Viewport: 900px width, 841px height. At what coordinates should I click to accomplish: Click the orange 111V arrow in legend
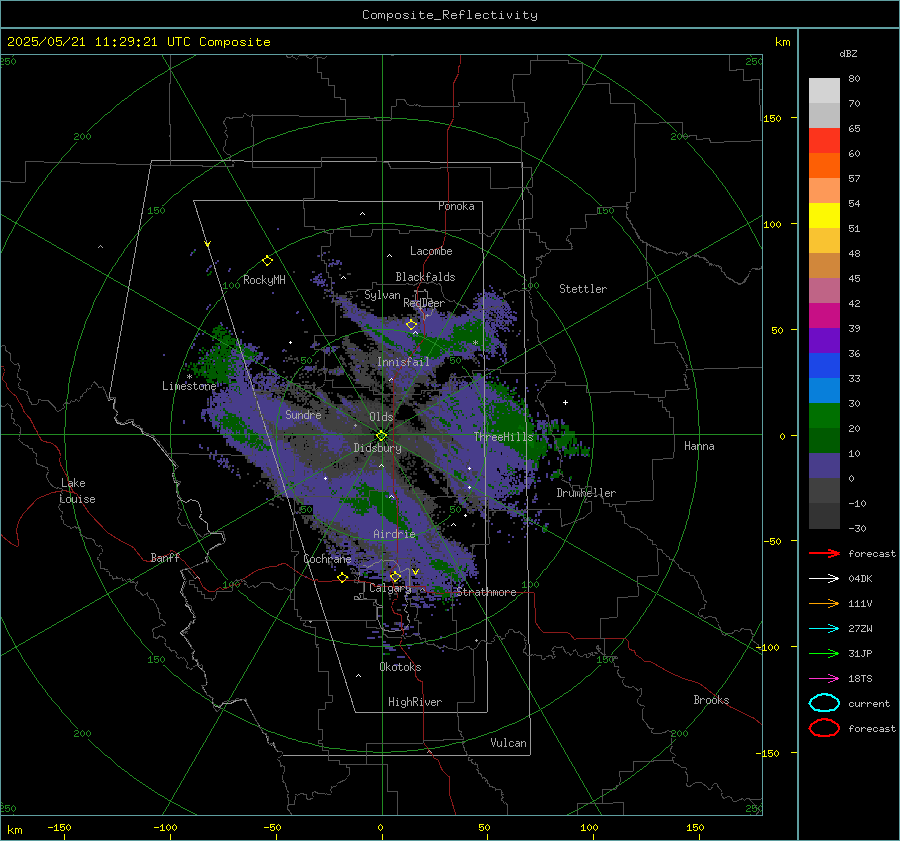824,603
